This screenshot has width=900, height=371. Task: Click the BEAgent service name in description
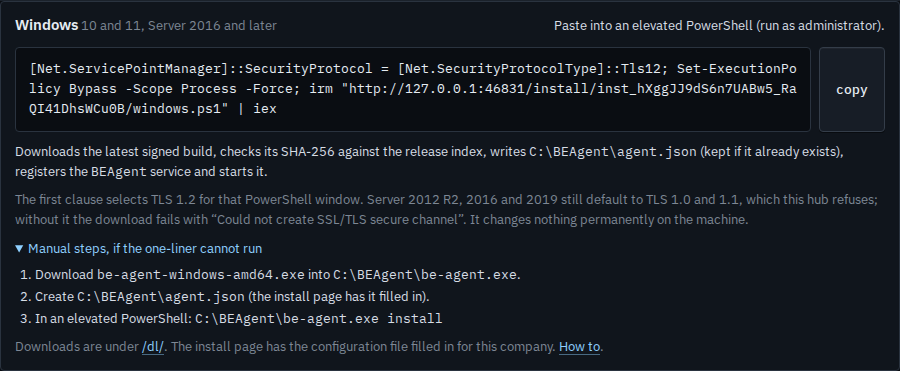point(119,172)
